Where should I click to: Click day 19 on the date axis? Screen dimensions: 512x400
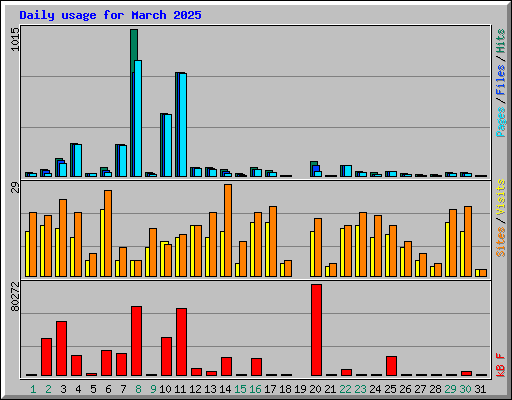[x=300, y=389]
